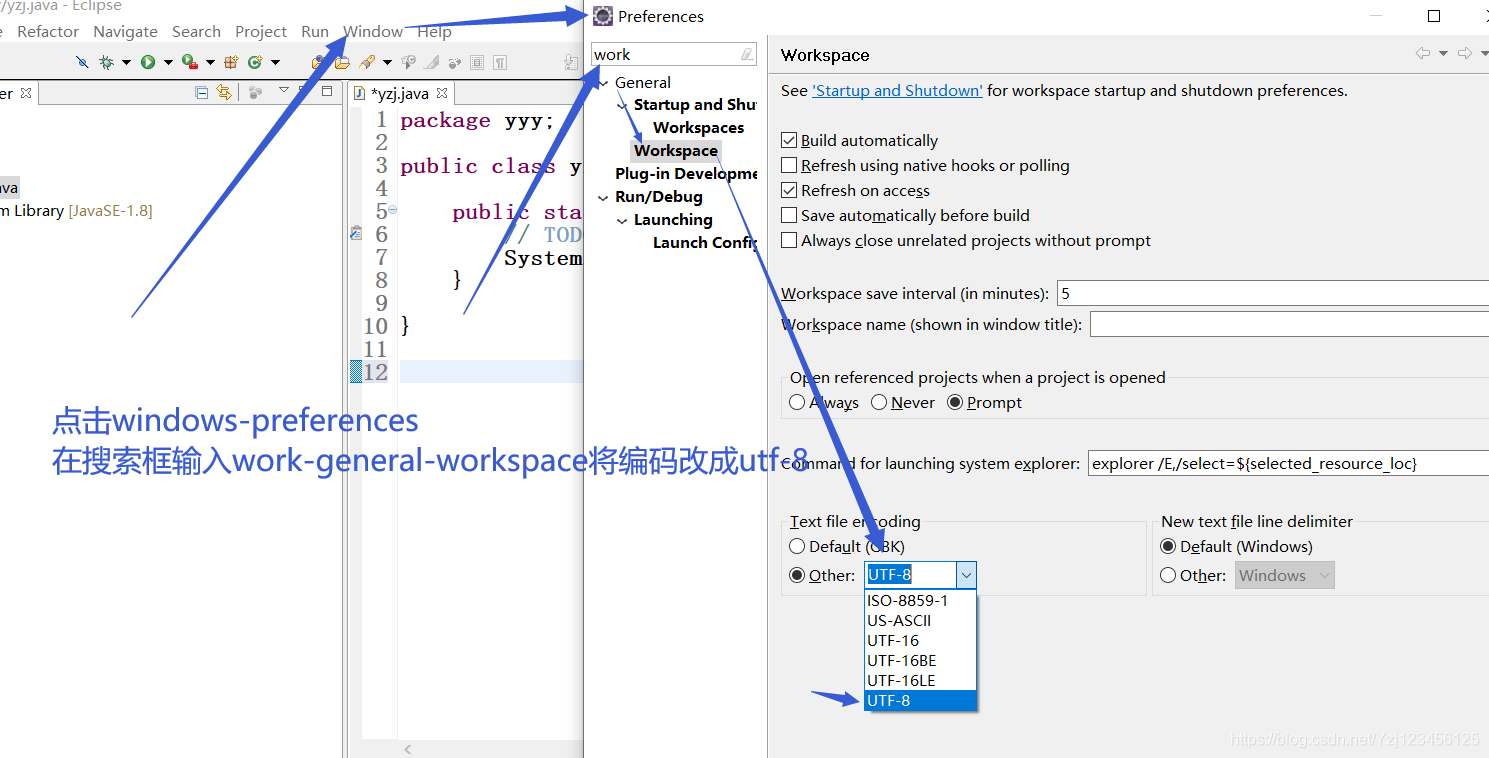The height and width of the screenshot is (758, 1489).
Task: Open the Project menu
Action: click(x=261, y=32)
